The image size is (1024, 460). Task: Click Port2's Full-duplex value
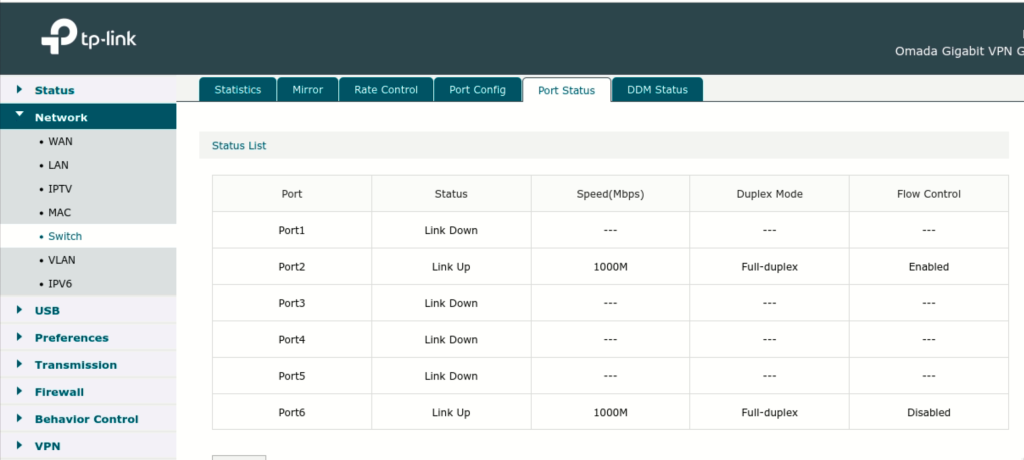pyautogui.click(x=769, y=267)
